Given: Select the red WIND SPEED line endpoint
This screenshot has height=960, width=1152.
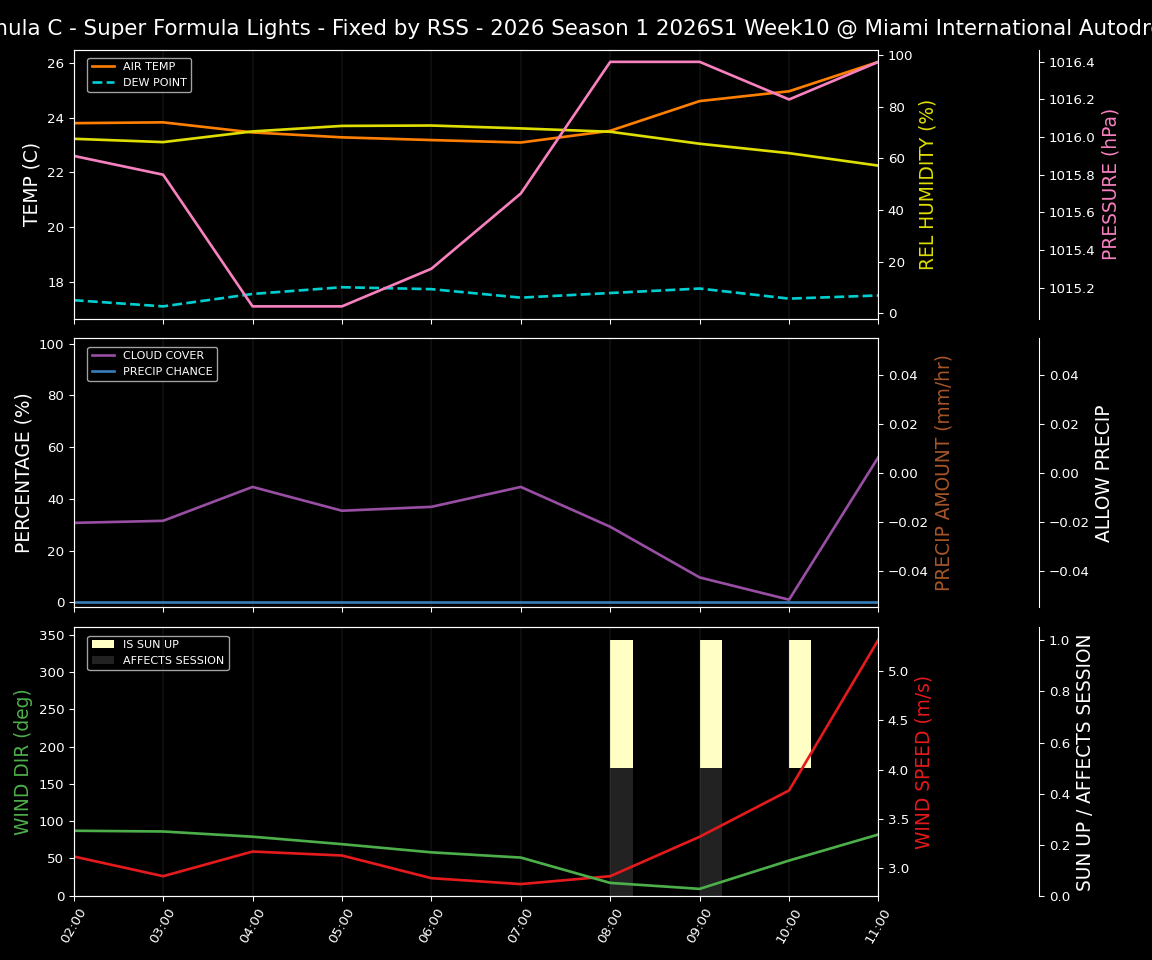Looking at the screenshot, I should click(x=875, y=638).
